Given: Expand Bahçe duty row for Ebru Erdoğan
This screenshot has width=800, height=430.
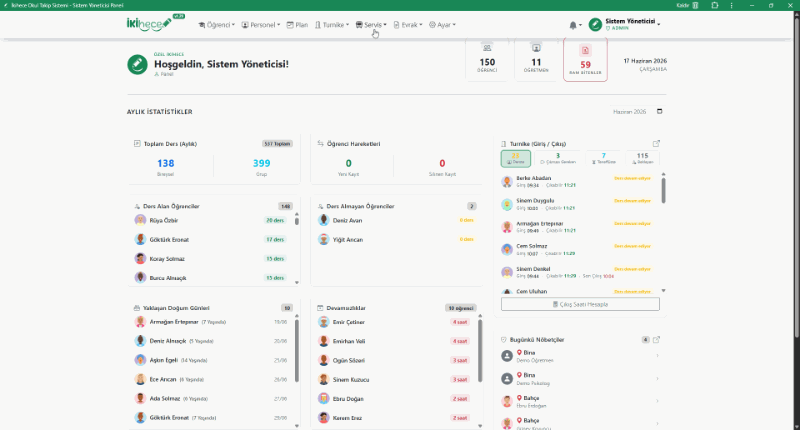Looking at the screenshot, I should [580, 401].
